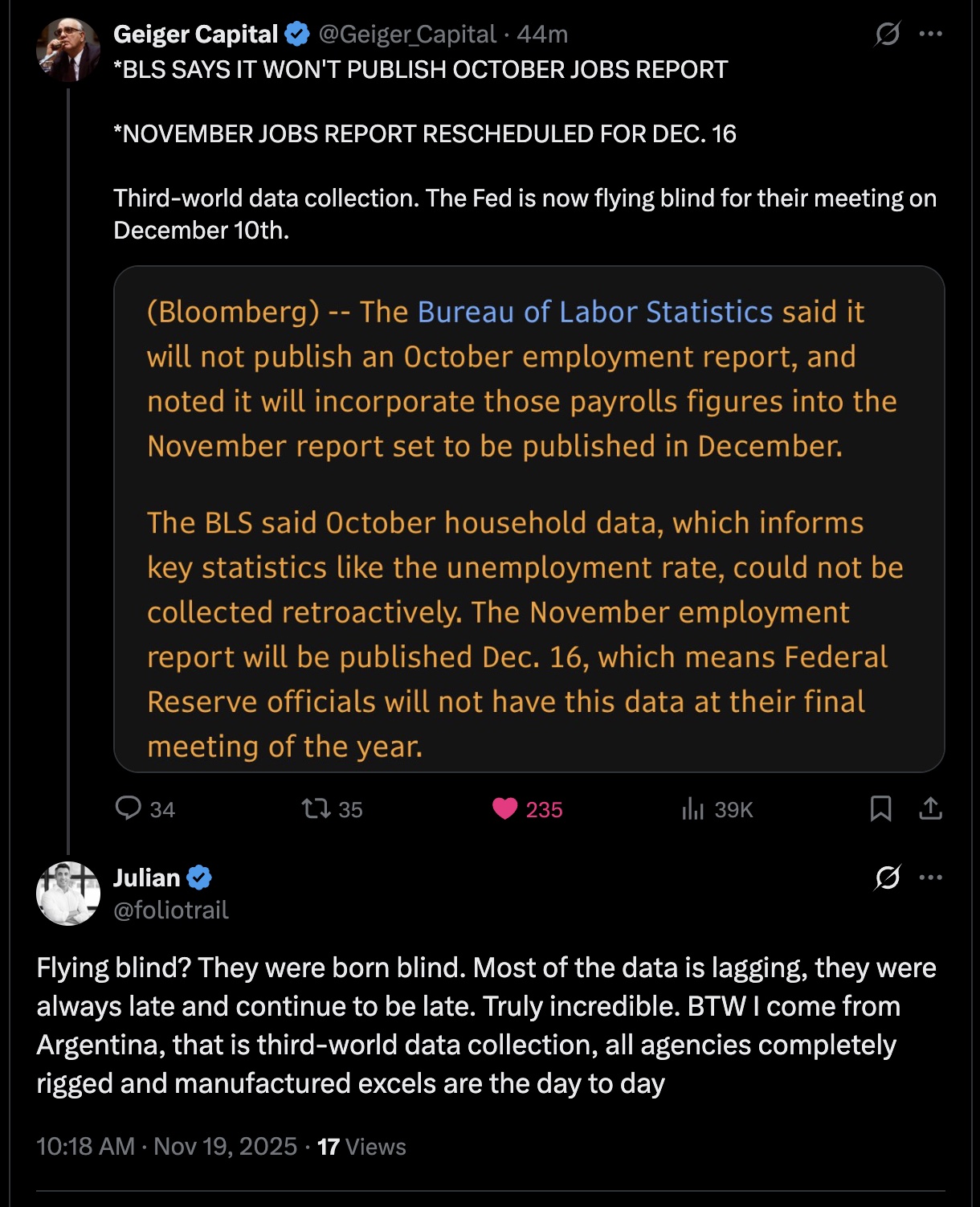Open more options menu on Julian's reply

tap(930, 878)
